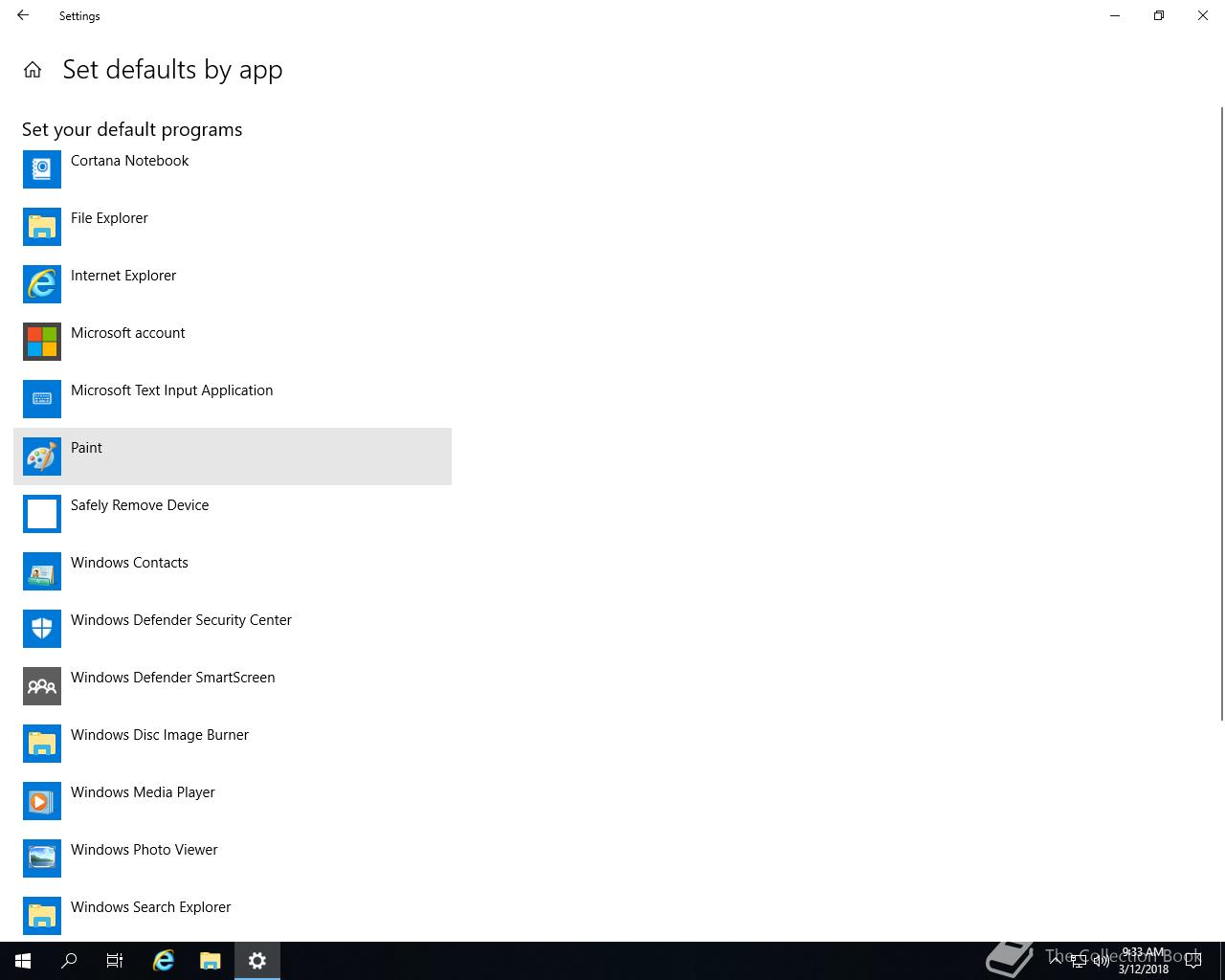Select the Cortana Notebook entry text
Screen dimensions: 1225x980
point(129,161)
